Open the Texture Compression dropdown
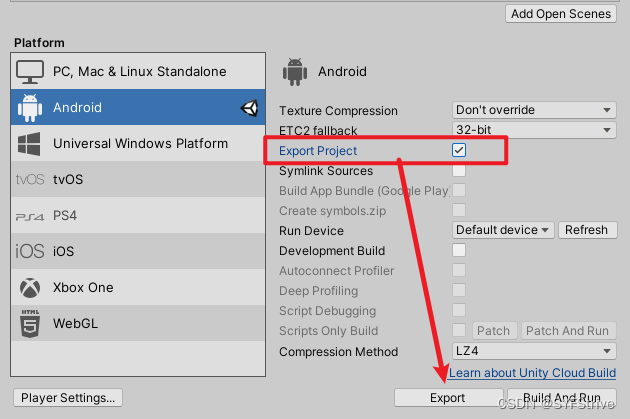The image size is (630, 419). pyautogui.click(x=534, y=110)
